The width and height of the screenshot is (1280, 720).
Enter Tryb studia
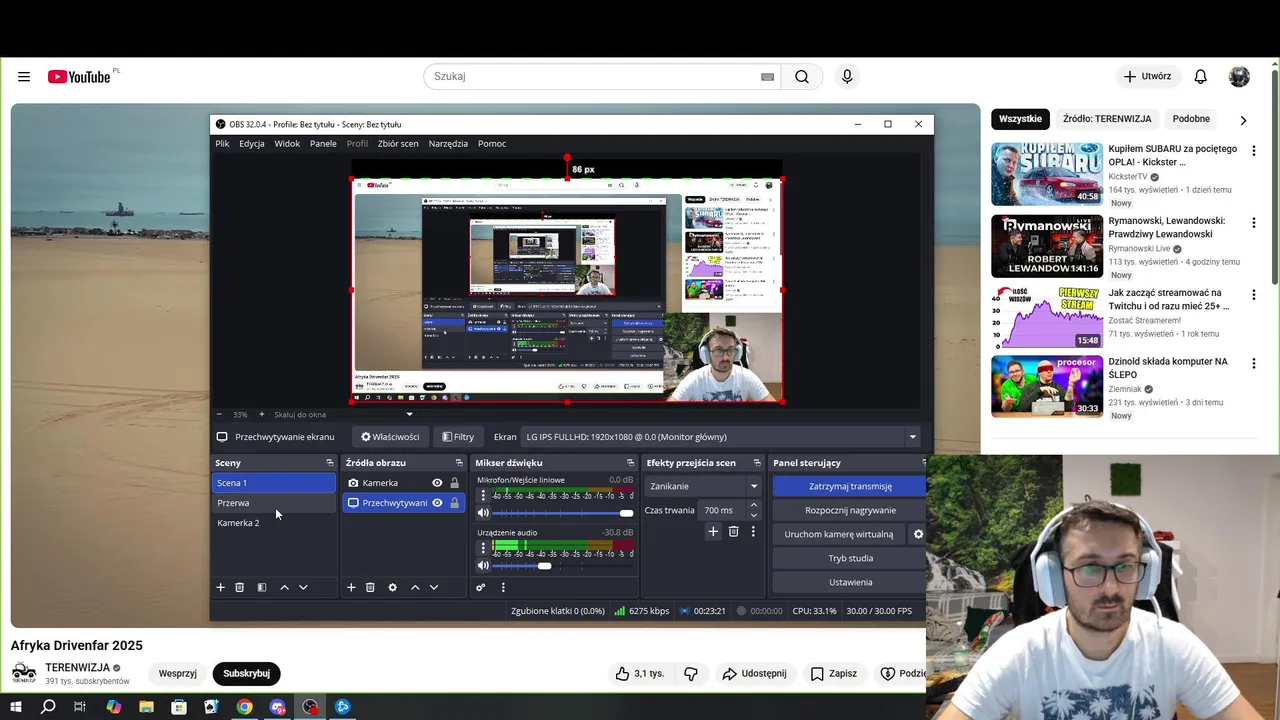[x=850, y=558]
